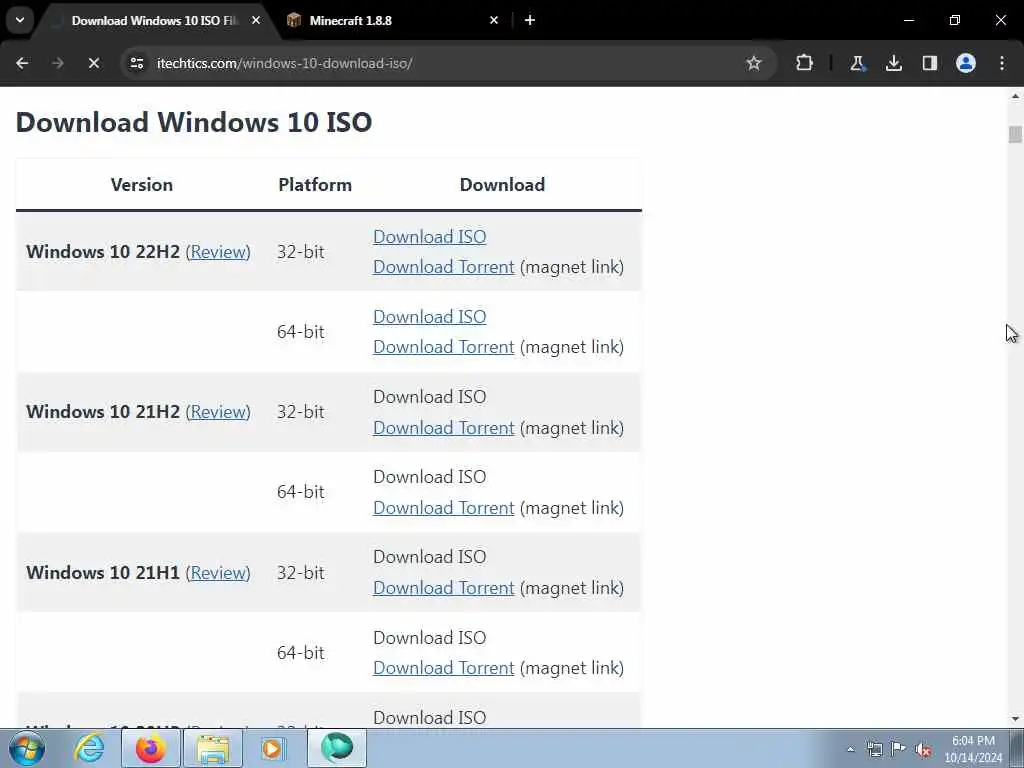Switch to the Minecraft 1.8.8 tab
The height and width of the screenshot is (768, 1024).
click(x=389, y=20)
